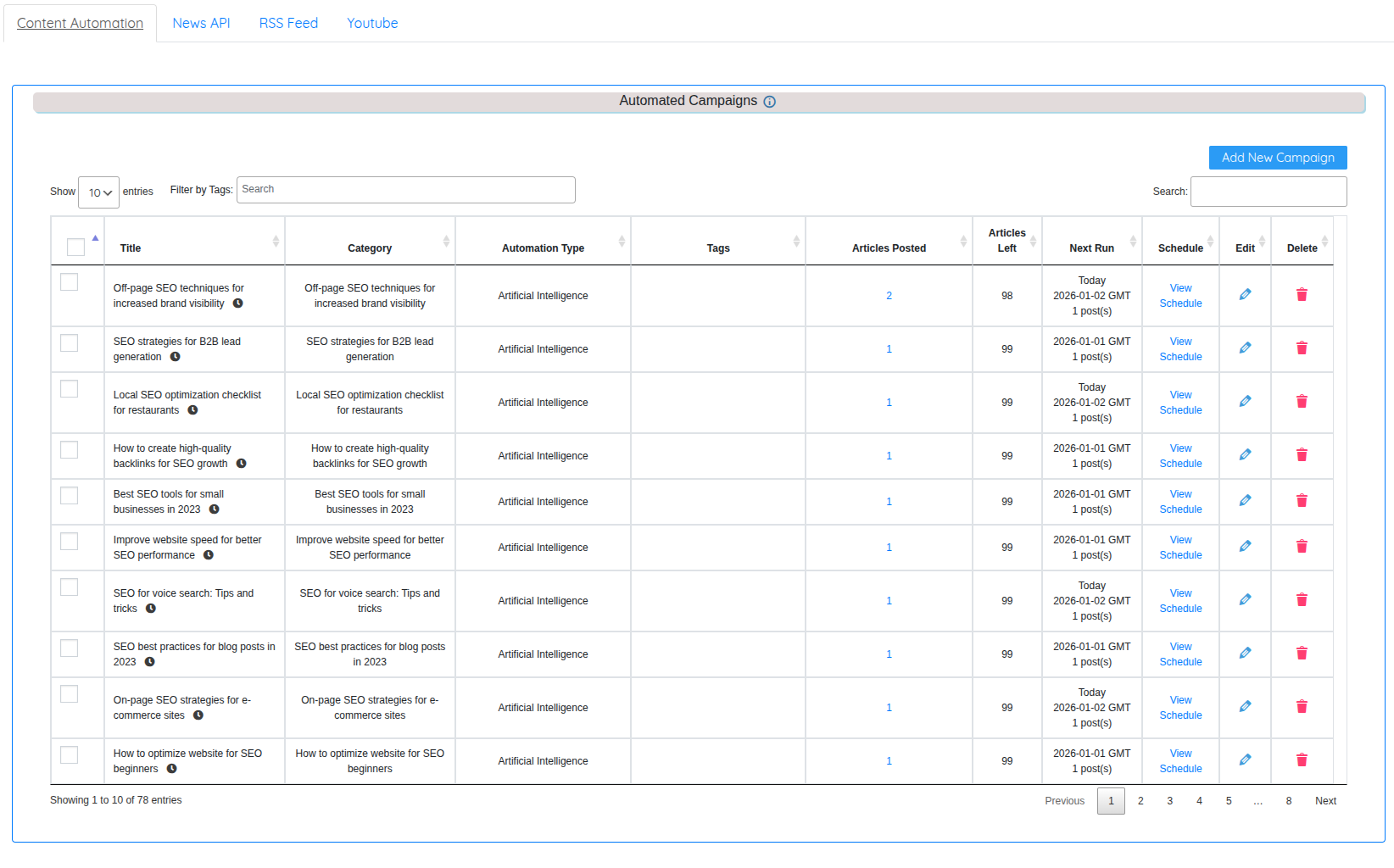This screenshot has height=868, width=1394.
Task: Delete the On-page SEO strategies campaign
Action: point(1302,707)
